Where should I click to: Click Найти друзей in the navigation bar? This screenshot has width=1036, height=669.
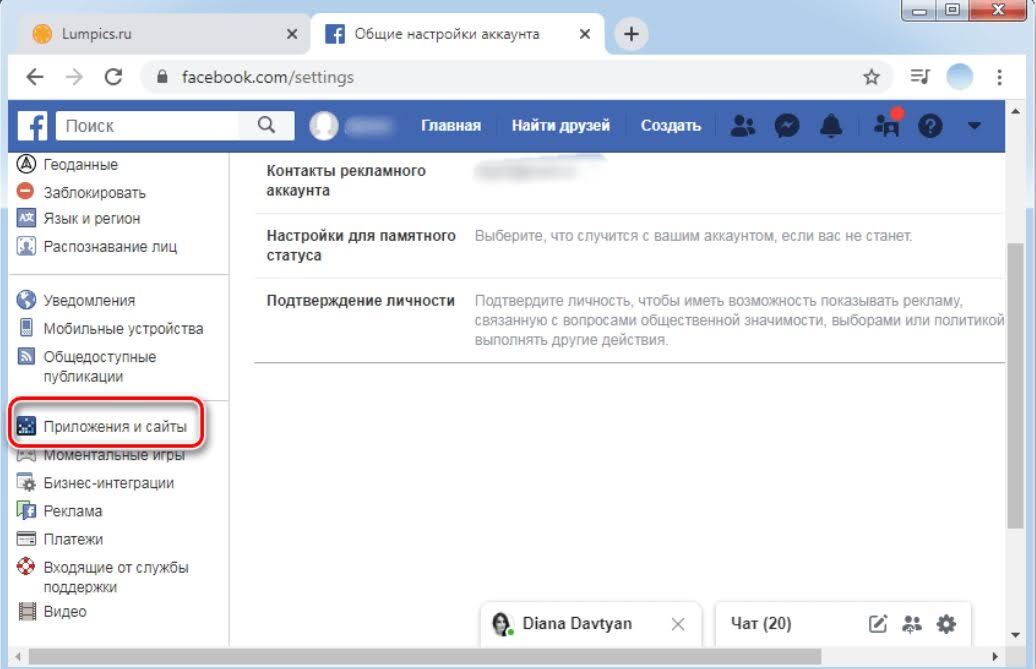[561, 125]
